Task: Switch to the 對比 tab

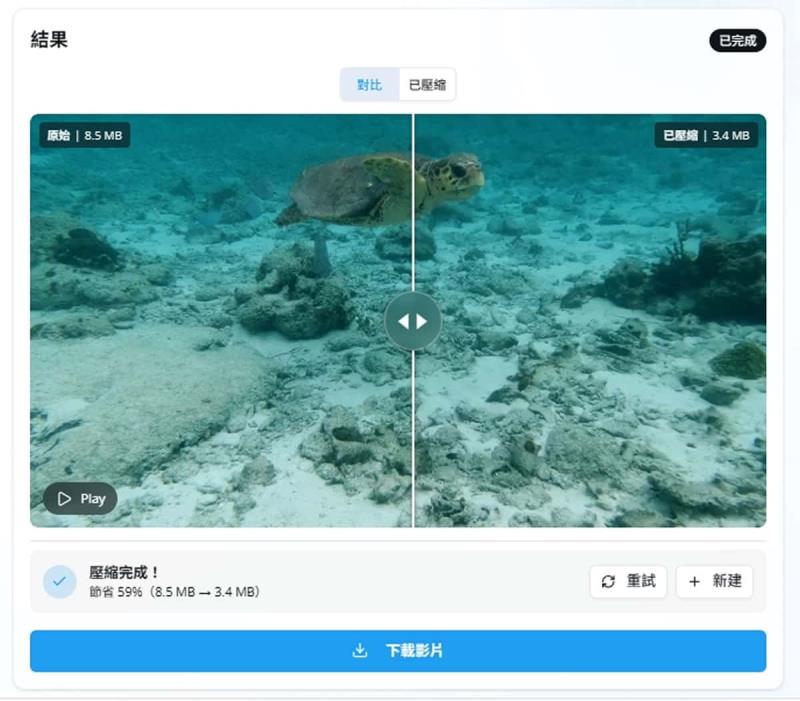Action: coord(369,85)
